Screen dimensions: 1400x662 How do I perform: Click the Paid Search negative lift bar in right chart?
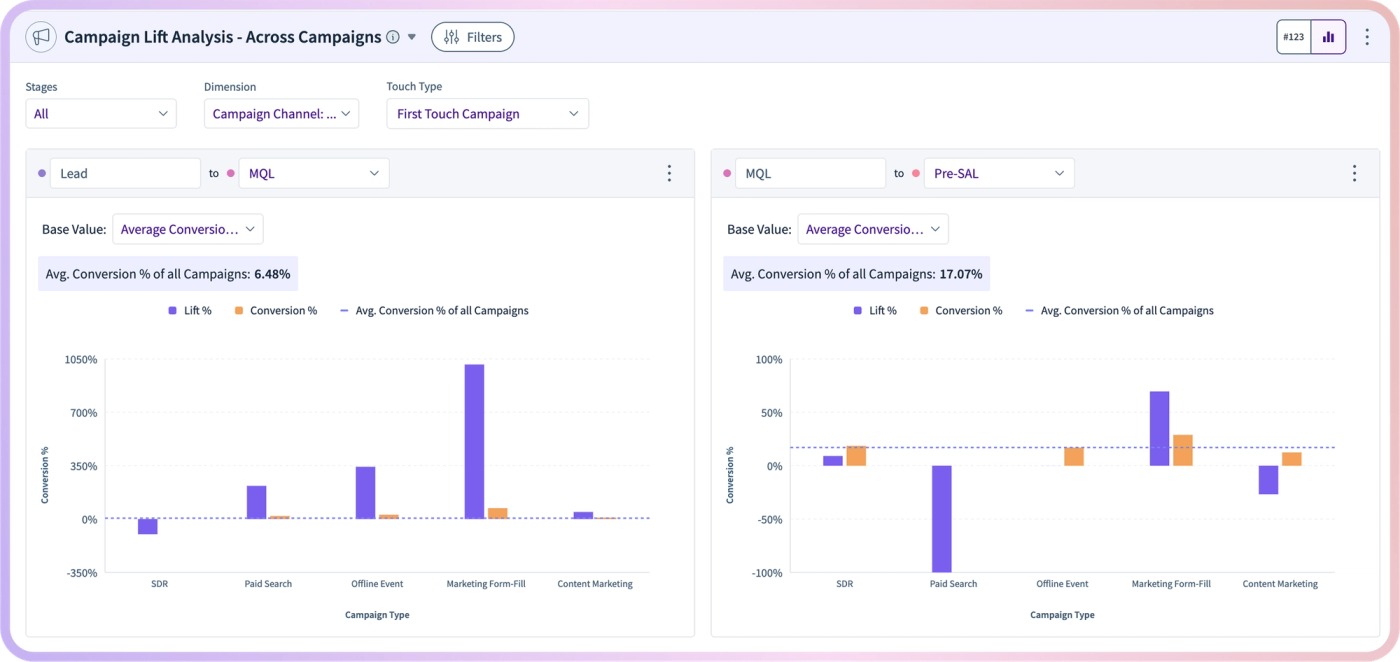pos(941,519)
